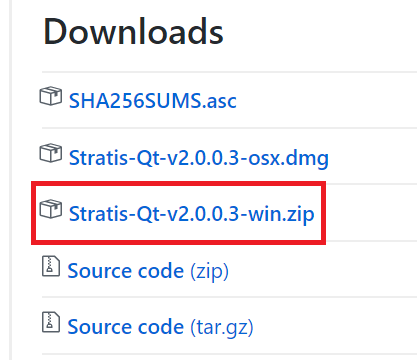417x360 pixels.
Task: Click the (tar.gz) text after Source code
Action: [x=222, y=328]
